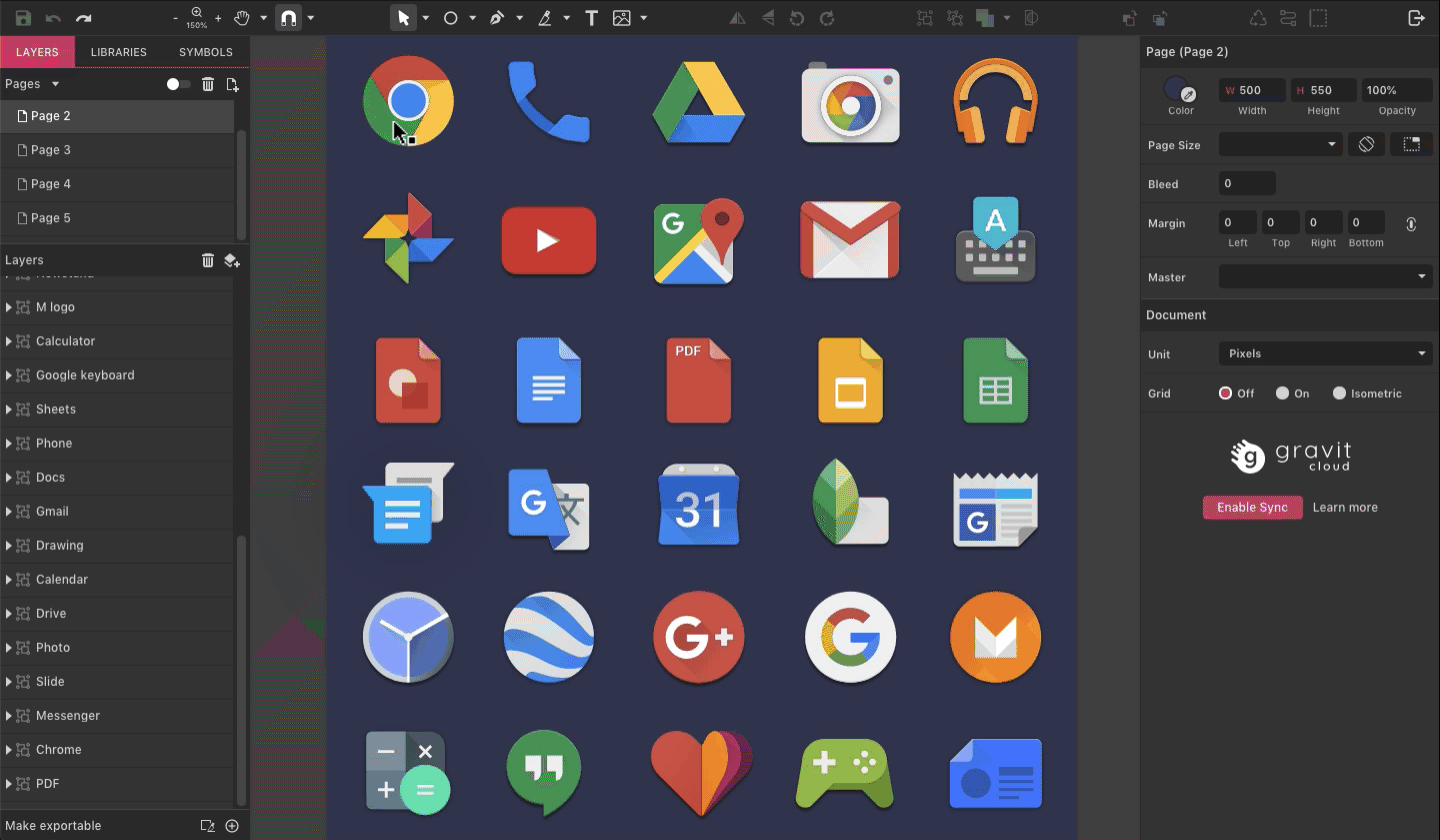This screenshot has width=1440, height=840.
Task: Click Export document icon at top right
Action: pos(1419,17)
